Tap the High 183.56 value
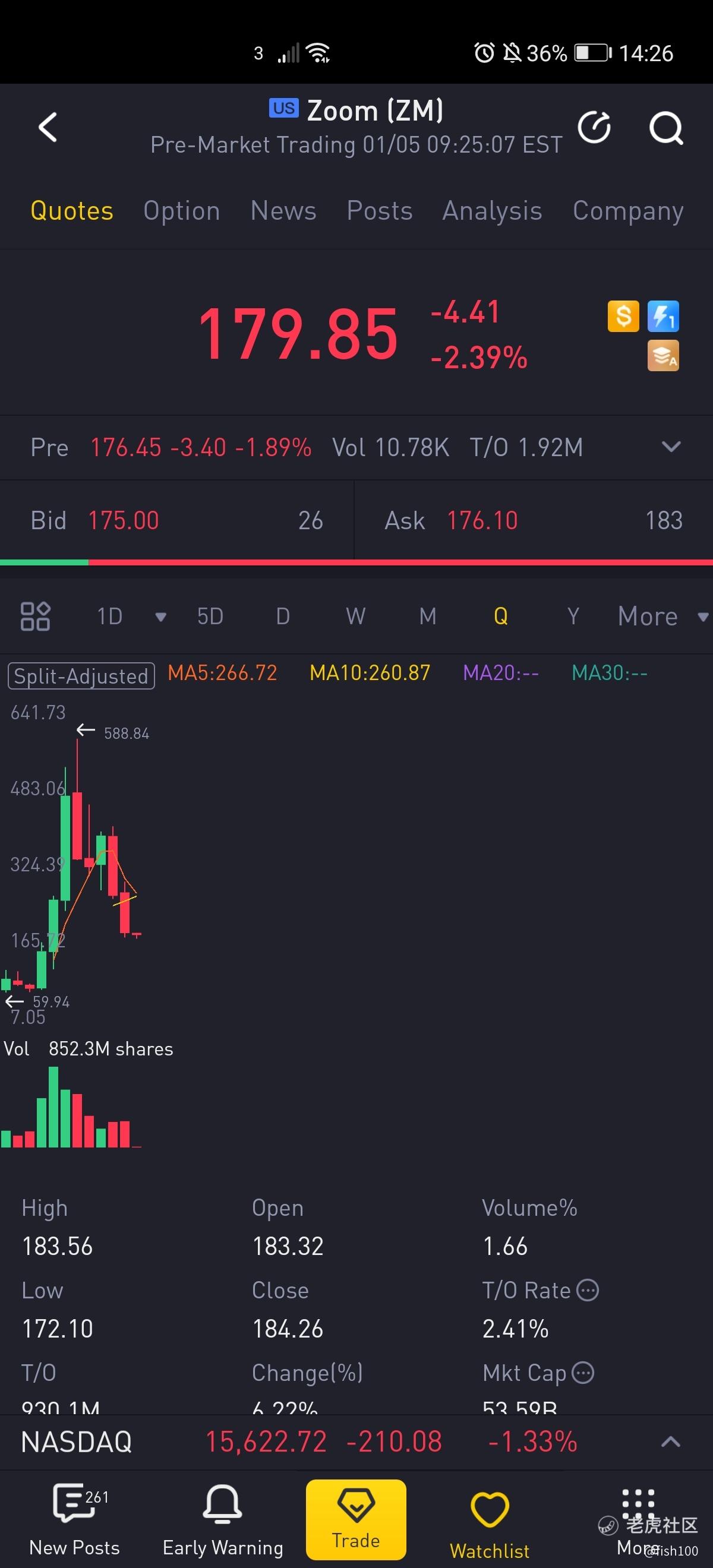This screenshot has width=713, height=1568. pyautogui.click(x=57, y=1246)
